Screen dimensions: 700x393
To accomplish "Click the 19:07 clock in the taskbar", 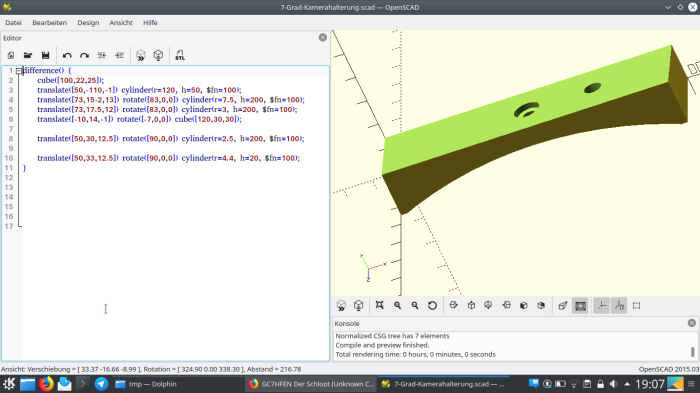I will (x=650, y=384).
